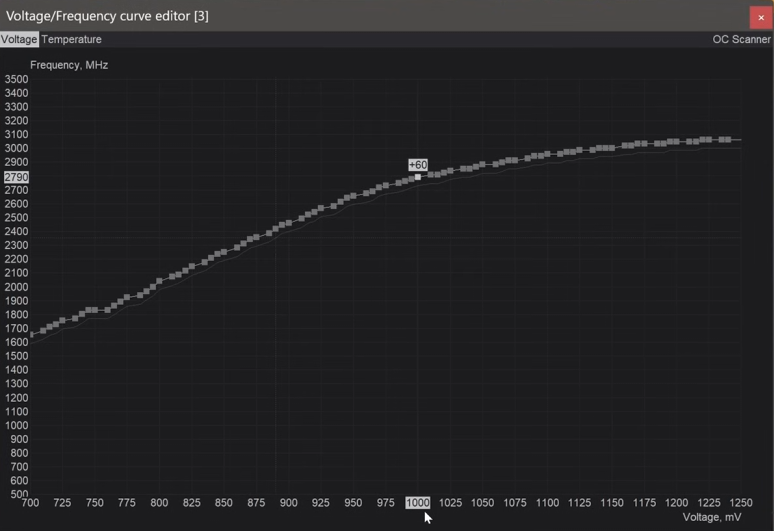Close the curve editor window
The width and height of the screenshot is (774, 531).
761,17
